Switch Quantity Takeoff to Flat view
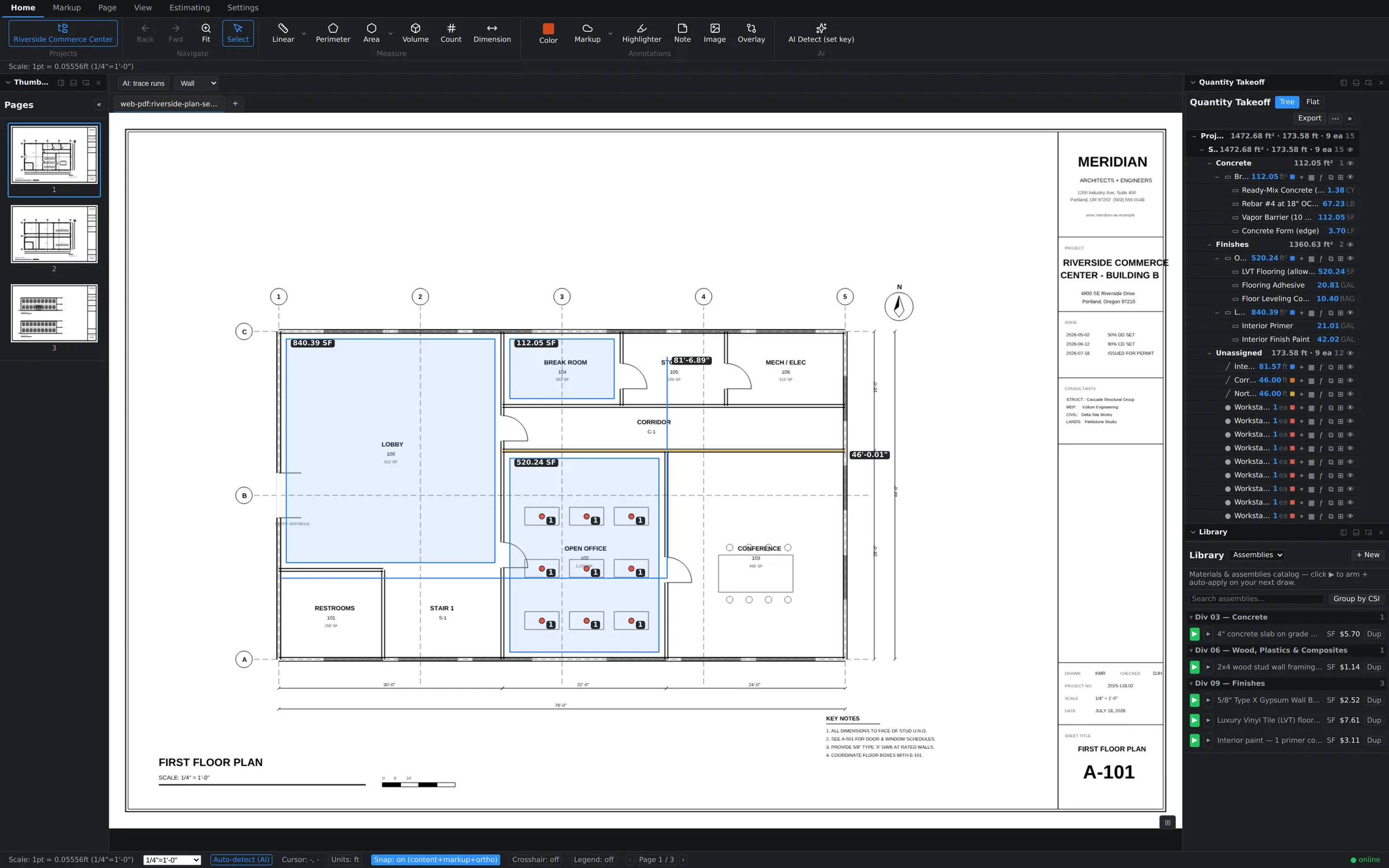The width and height of the screenshot is (1389, 868). click(1312, 102)
